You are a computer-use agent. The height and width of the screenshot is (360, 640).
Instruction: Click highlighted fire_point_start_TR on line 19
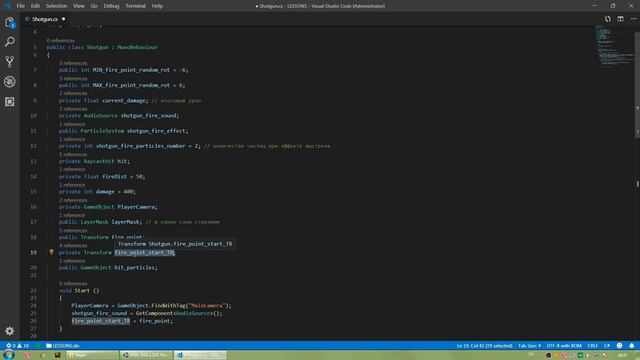click(x=144, y=253)
